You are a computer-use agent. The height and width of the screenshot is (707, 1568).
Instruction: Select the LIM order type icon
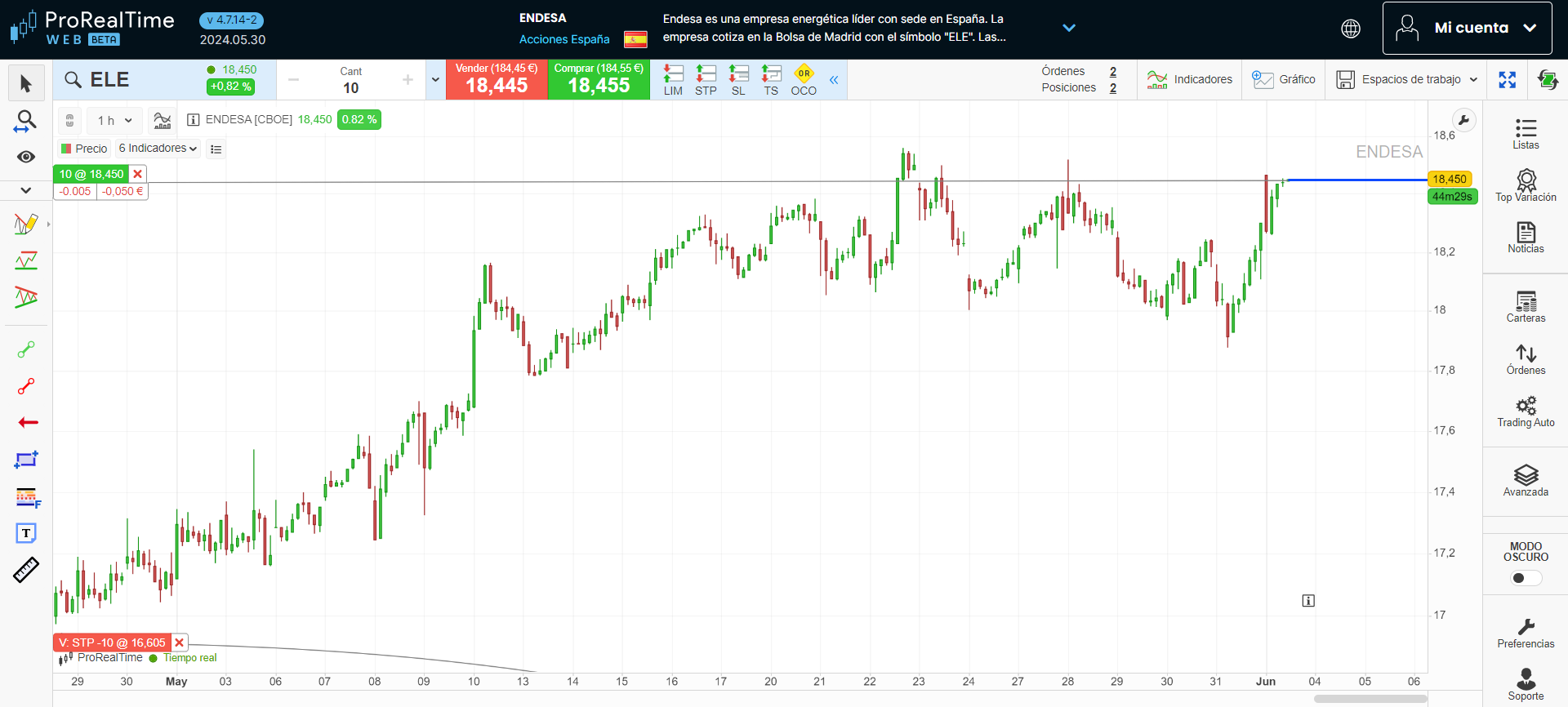point(673,80)
